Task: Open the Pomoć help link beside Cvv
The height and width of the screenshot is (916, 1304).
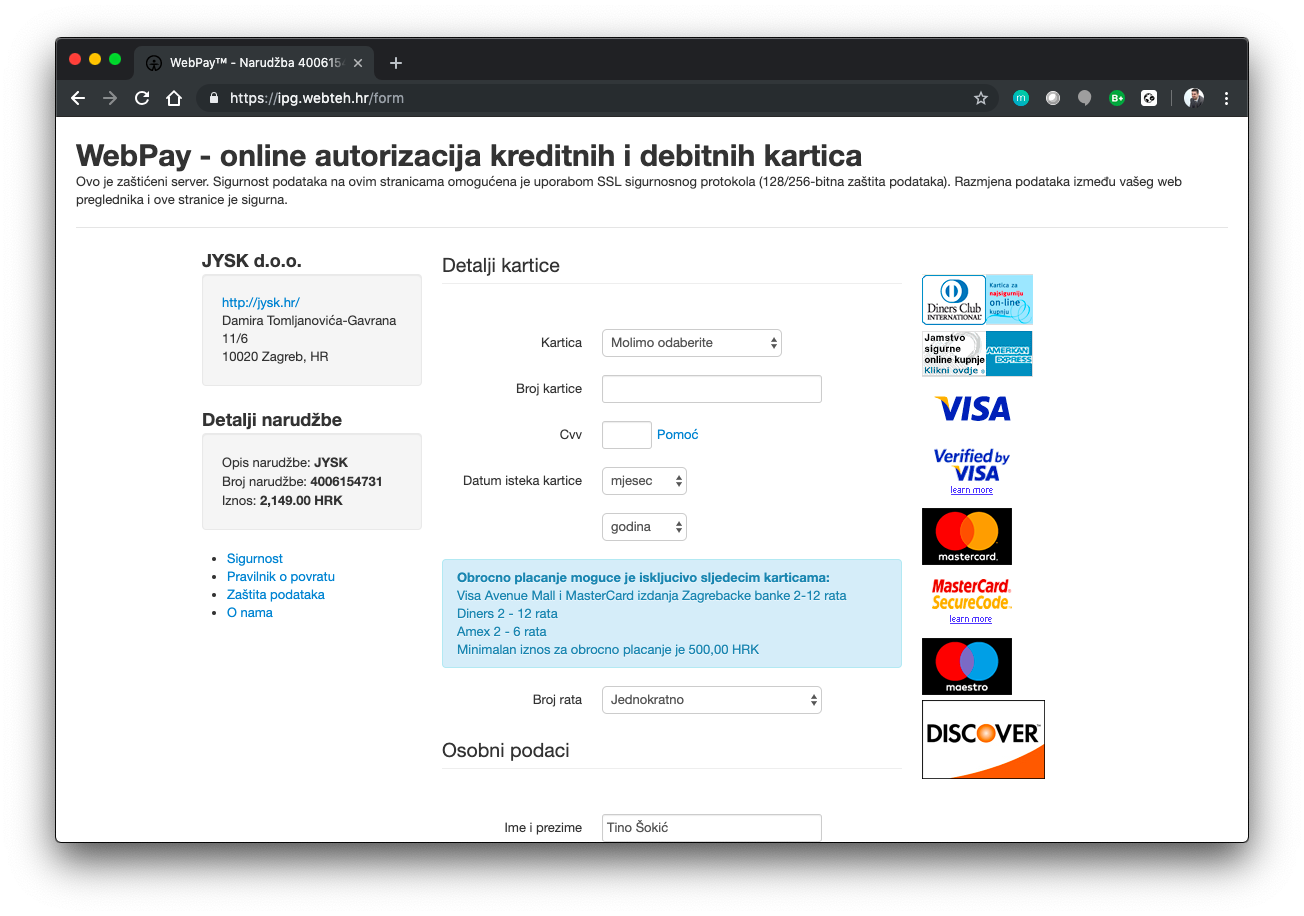Action: point(677,435)
